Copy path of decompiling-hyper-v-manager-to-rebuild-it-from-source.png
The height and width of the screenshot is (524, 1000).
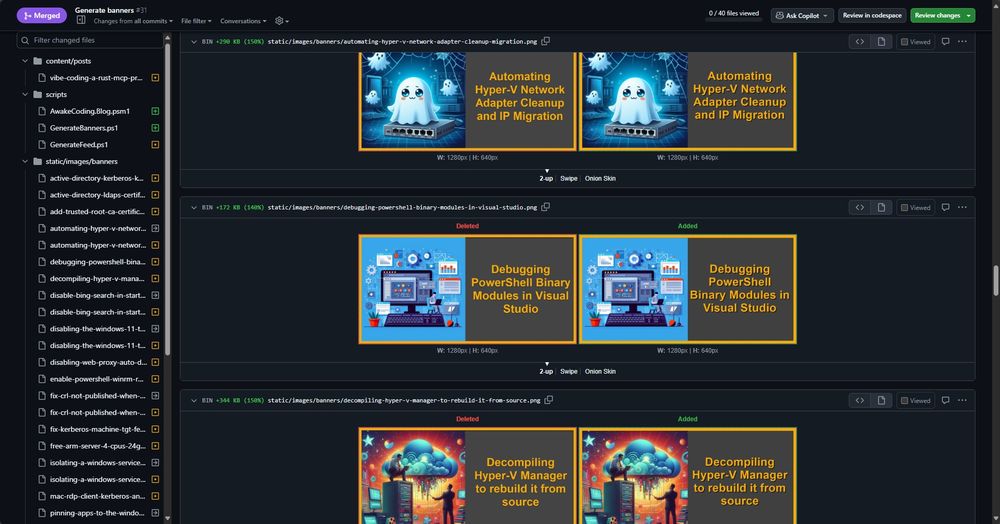pos(548,400)
